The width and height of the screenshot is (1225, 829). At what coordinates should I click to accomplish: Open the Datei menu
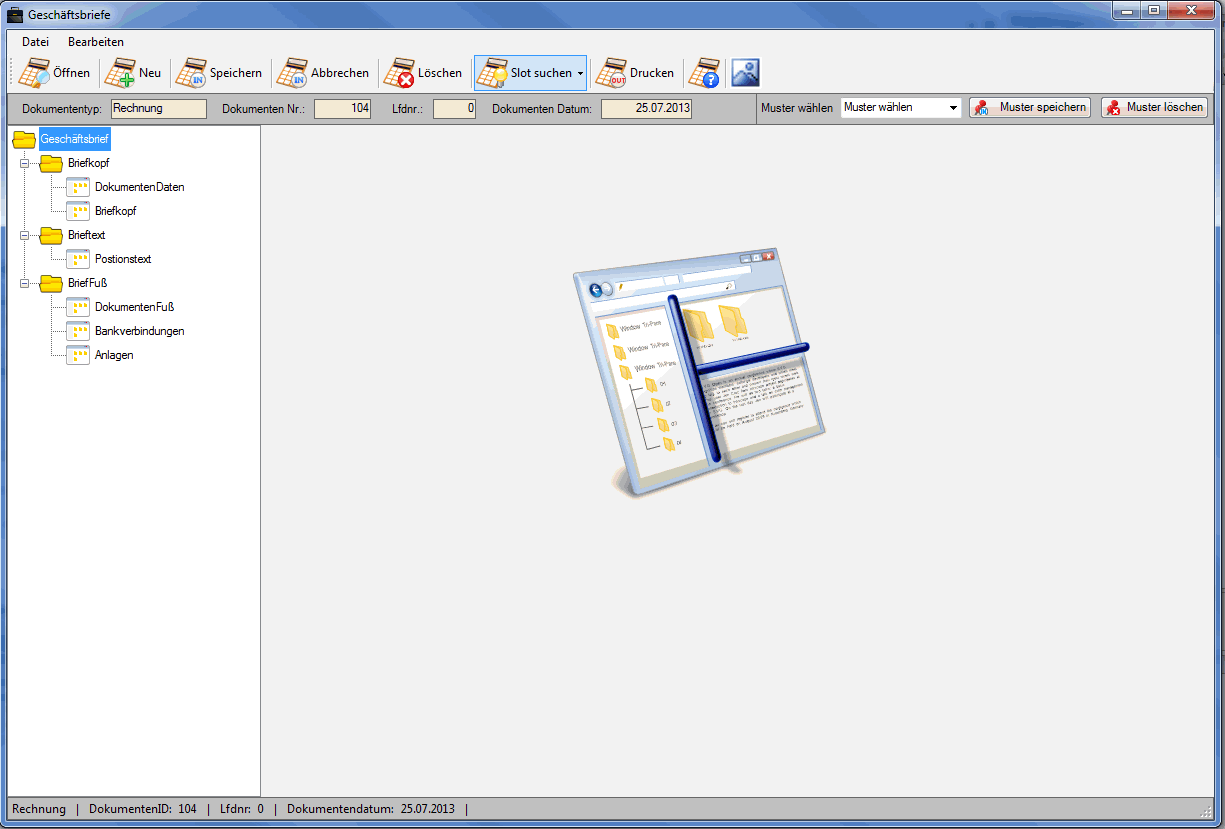coord(35,42)
